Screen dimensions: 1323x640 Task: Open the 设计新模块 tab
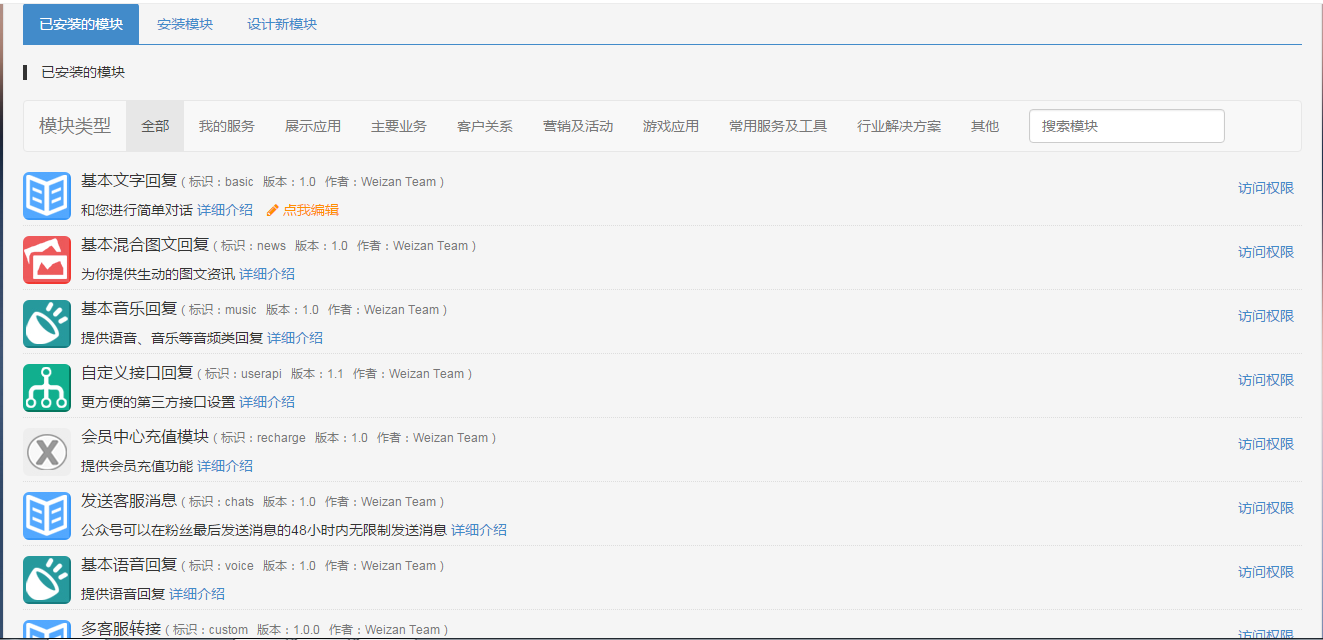pos(282,24)
